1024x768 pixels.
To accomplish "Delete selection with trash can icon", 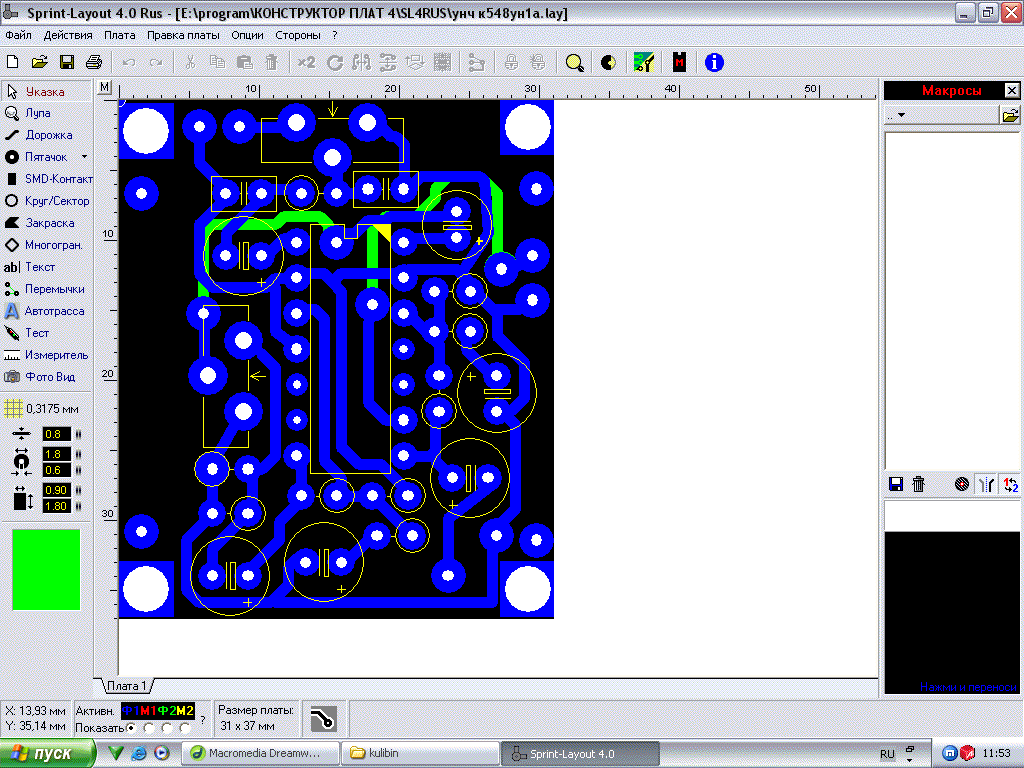I will (271, 62).
